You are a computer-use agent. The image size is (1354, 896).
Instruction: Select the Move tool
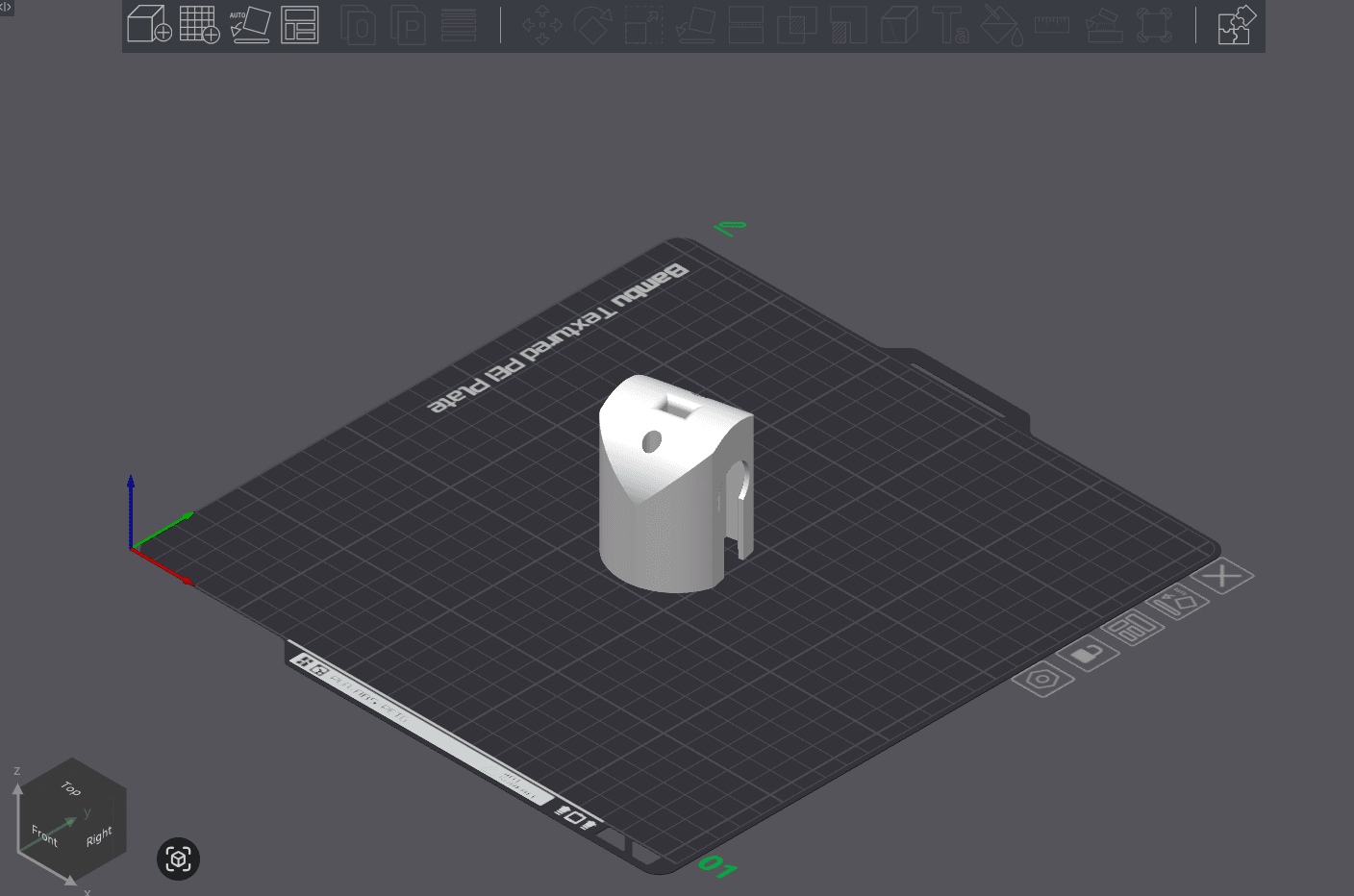click(x=543, y=27)
